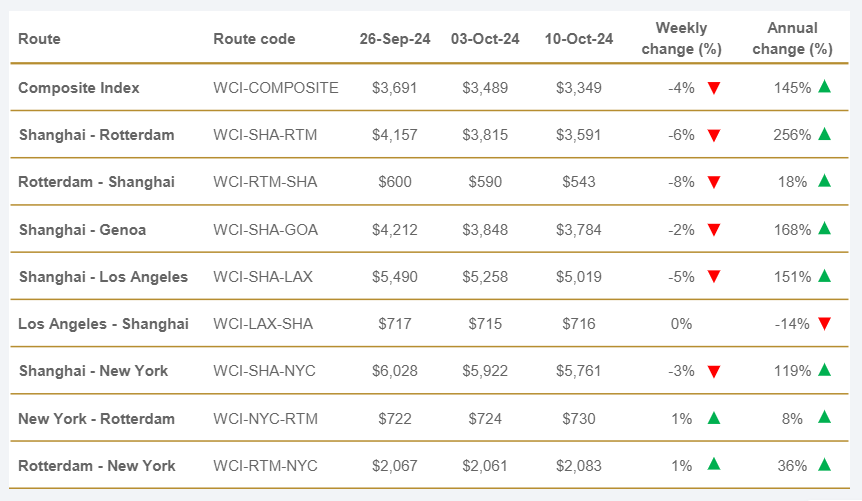Click green annual arrow for Shanghai - Rotterdam

coord(825,134)
